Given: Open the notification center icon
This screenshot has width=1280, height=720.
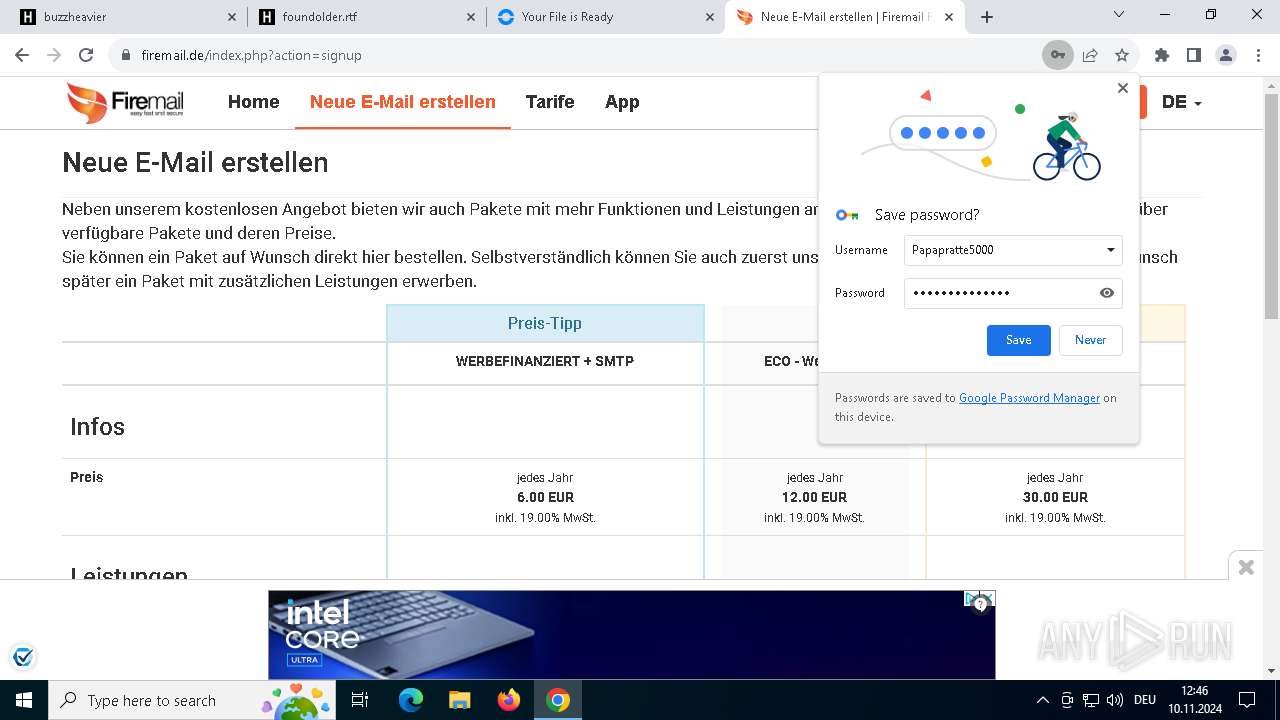Looking at the screenshot, I should pos(1247,700).
